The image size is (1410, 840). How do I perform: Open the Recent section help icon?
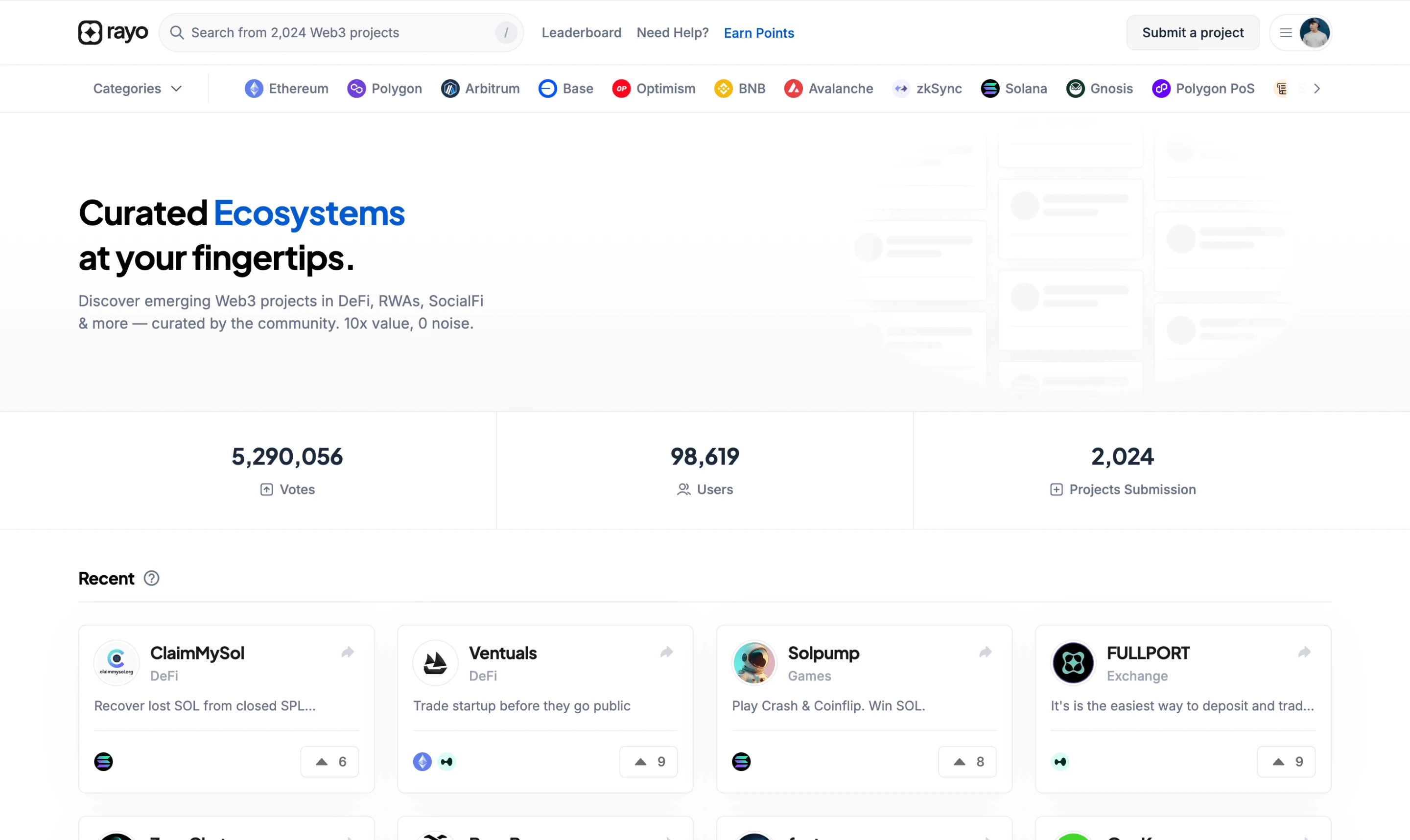click(151, 579)
